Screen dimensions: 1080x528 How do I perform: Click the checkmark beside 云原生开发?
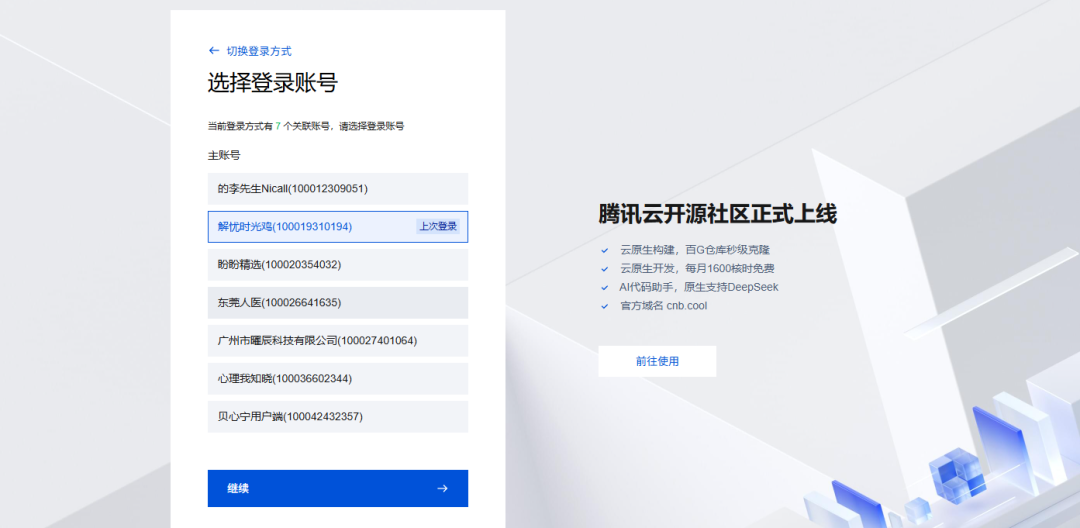coord(605,269)
